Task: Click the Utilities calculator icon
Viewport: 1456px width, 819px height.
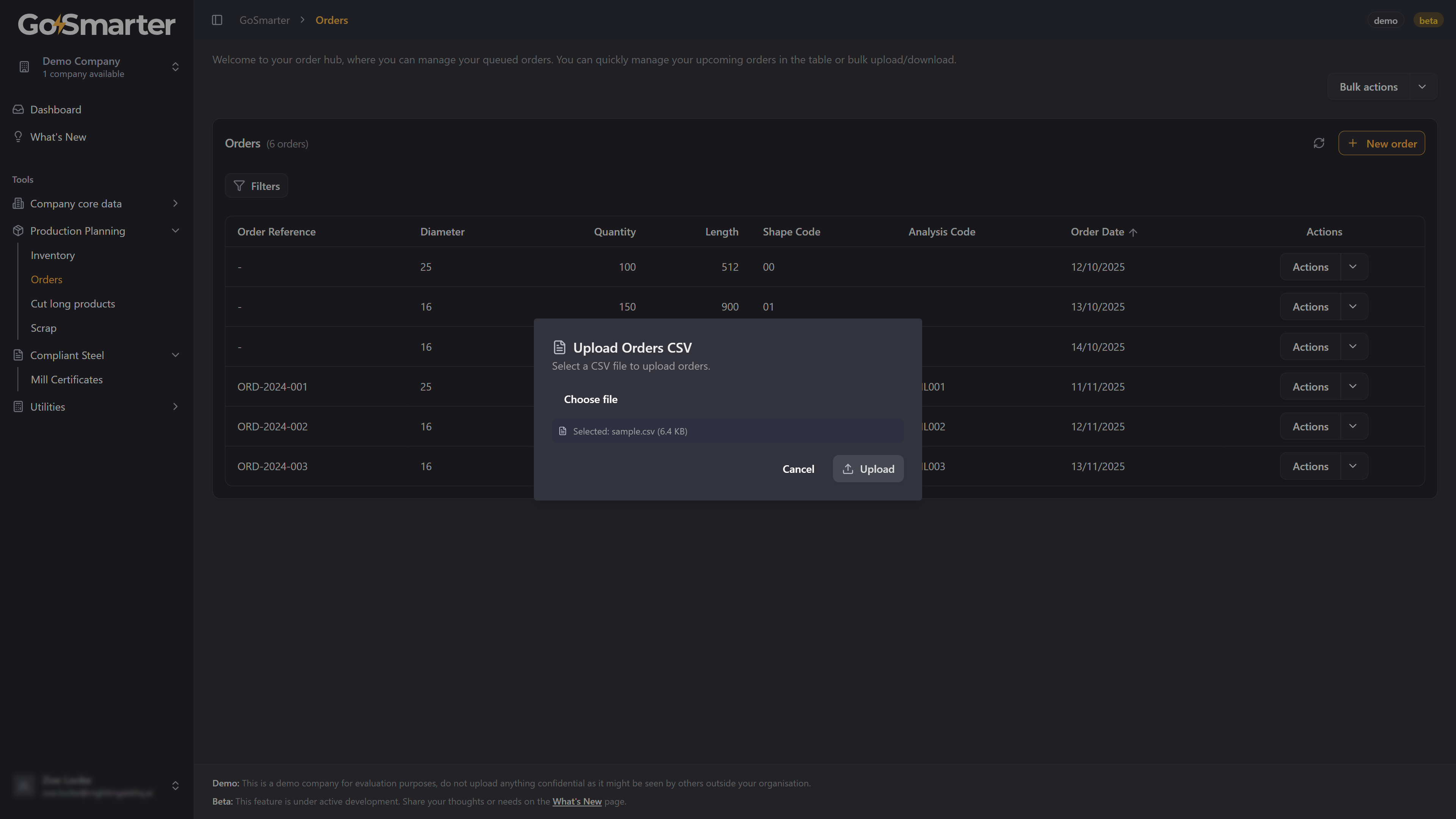Action: click(18, 406)
